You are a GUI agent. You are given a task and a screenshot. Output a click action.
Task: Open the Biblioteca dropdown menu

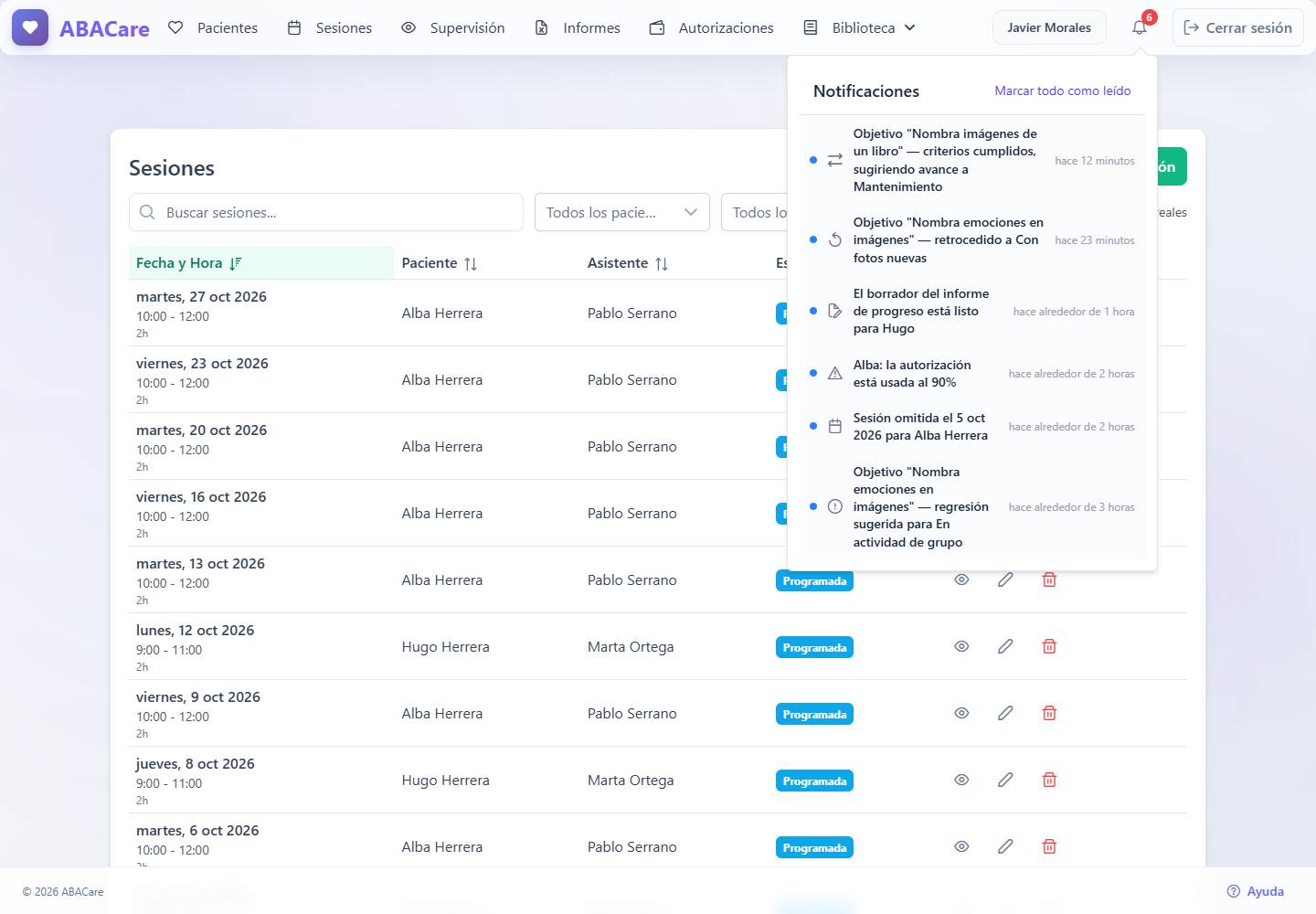coord(860,27)
